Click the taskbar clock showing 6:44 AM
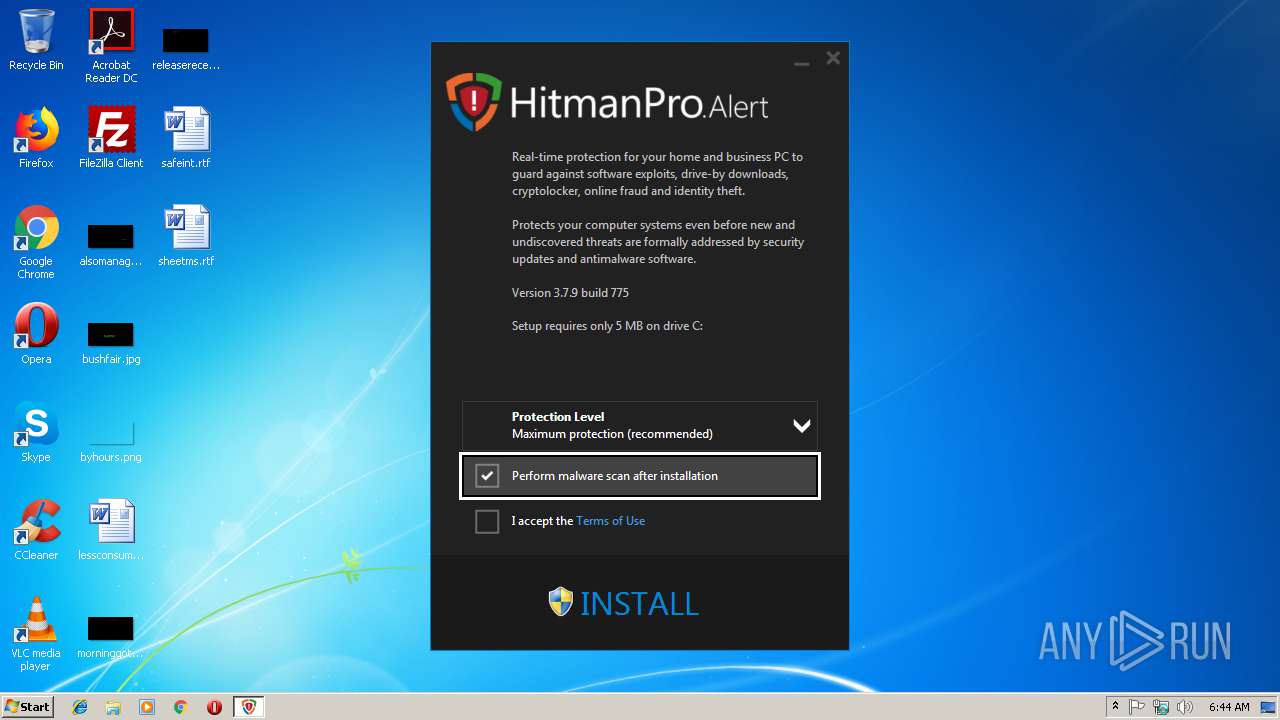Image resolution: width=1280 pixels, height=720 pixels. (x=1229, y=707)
